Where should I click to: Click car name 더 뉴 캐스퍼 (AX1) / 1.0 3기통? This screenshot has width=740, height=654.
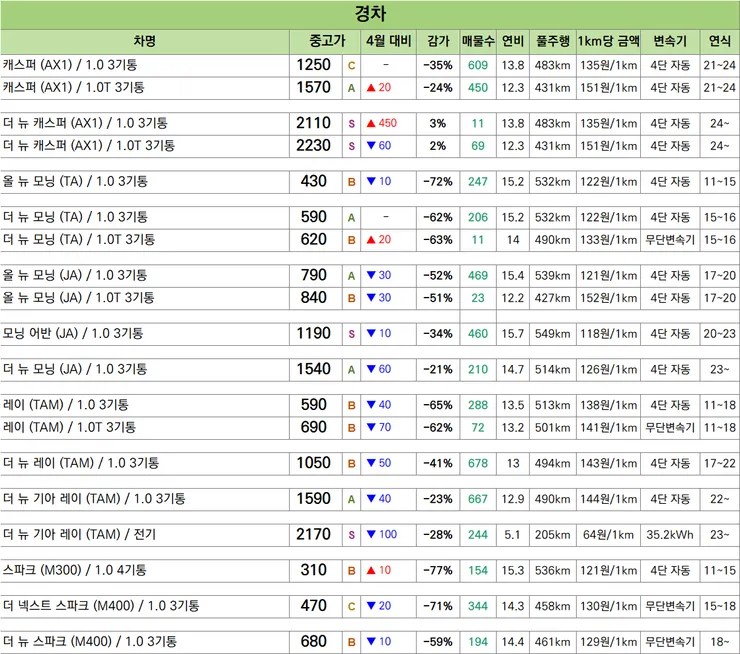point(85,123)
